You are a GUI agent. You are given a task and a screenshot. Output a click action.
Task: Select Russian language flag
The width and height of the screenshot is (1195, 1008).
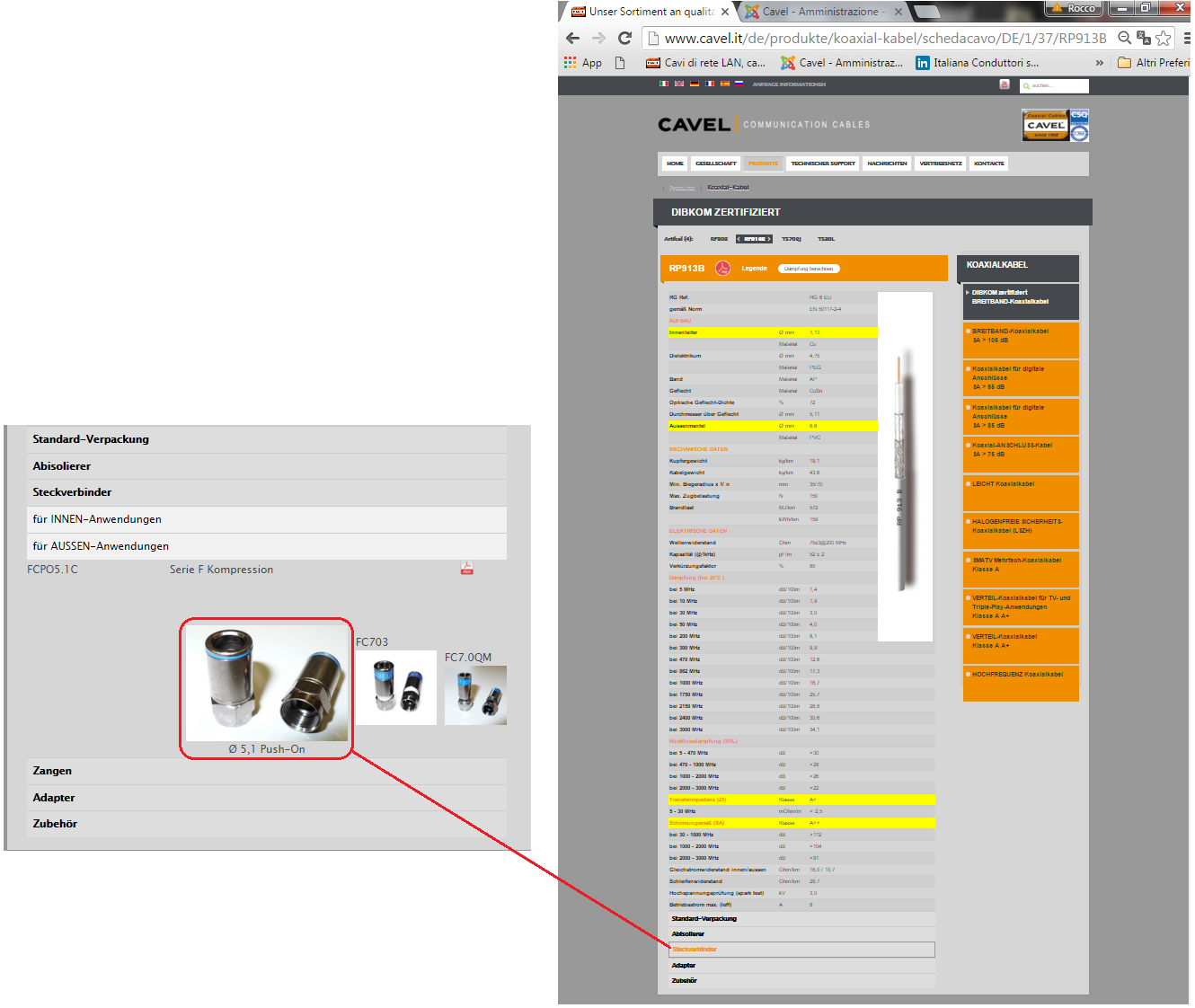[x=739, y=84]
